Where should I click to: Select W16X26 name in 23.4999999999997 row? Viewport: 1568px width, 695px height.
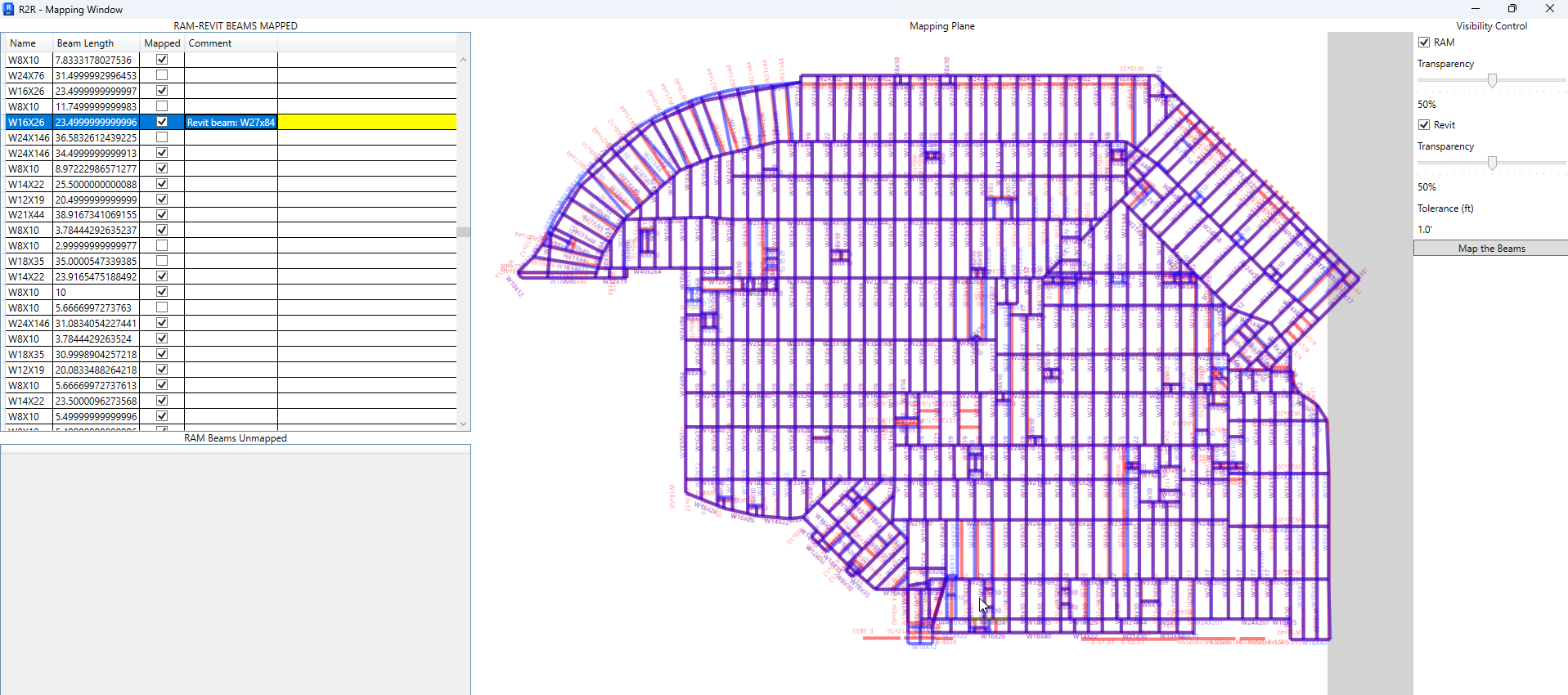[29, 91]
